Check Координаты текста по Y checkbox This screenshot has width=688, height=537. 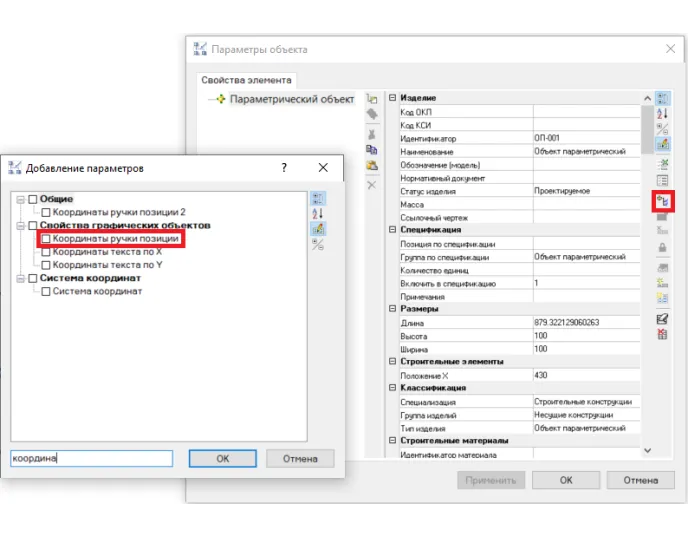(46, 265)
